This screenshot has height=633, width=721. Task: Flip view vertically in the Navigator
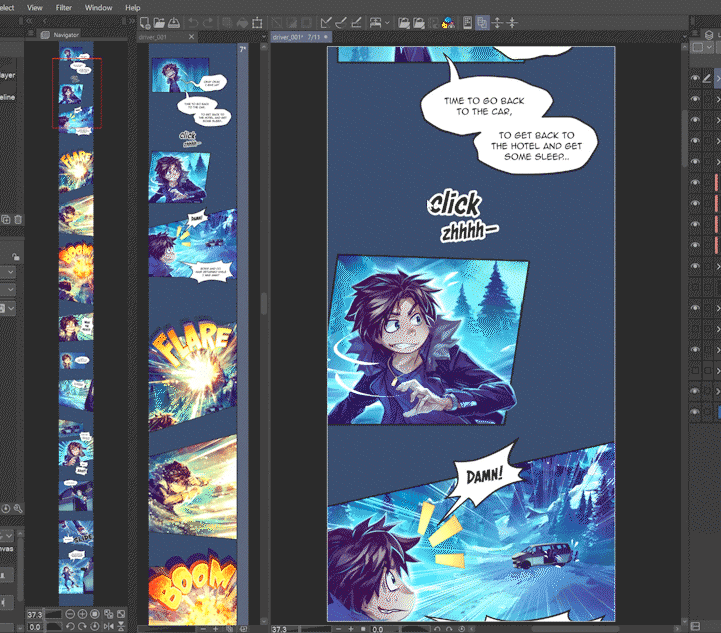pyautogui.click(x=121, y=626)
